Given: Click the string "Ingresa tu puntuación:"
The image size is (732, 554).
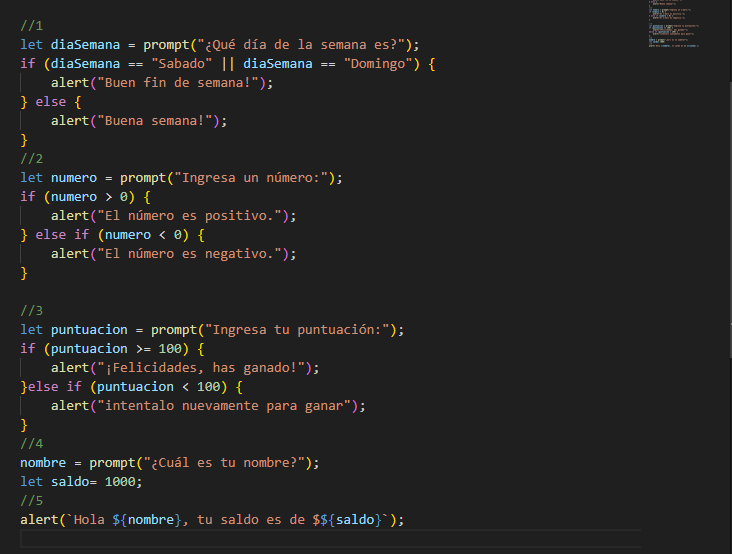Looking at the screenshot, I should (x=297, y=330).
